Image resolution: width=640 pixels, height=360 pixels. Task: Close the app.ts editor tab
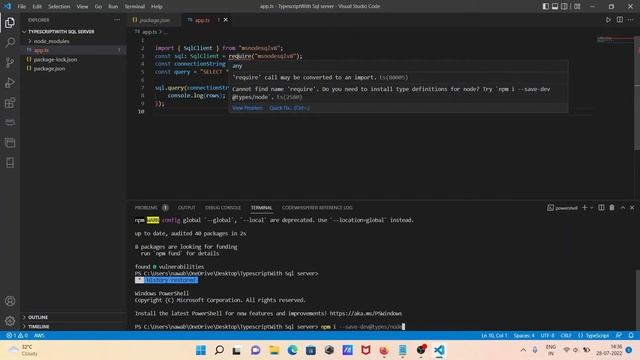(x=226, y=20)
